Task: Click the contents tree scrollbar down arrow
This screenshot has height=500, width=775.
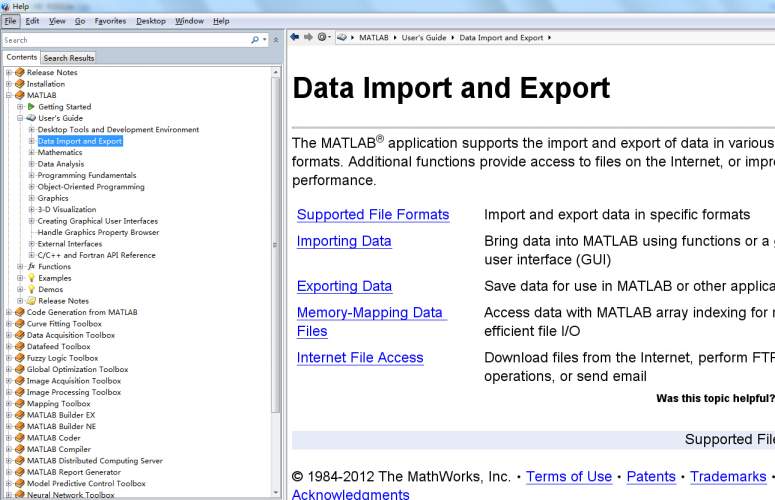Action: [x=276, y=492]
